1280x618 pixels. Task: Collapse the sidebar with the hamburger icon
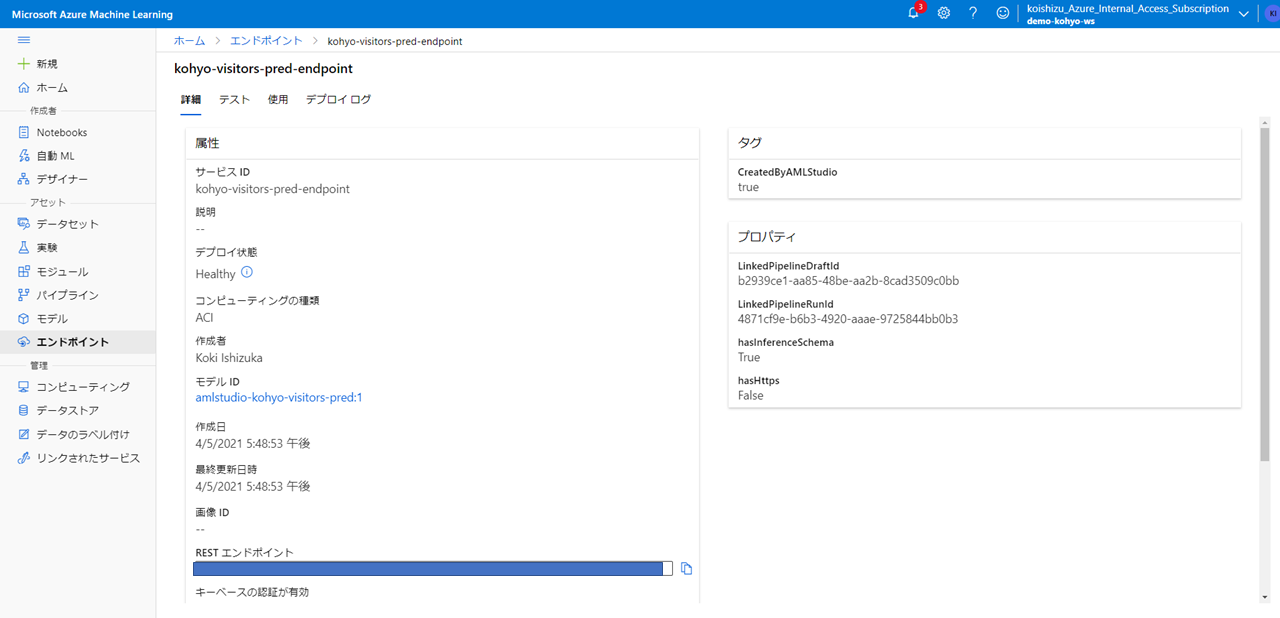(x=24, y=40)
